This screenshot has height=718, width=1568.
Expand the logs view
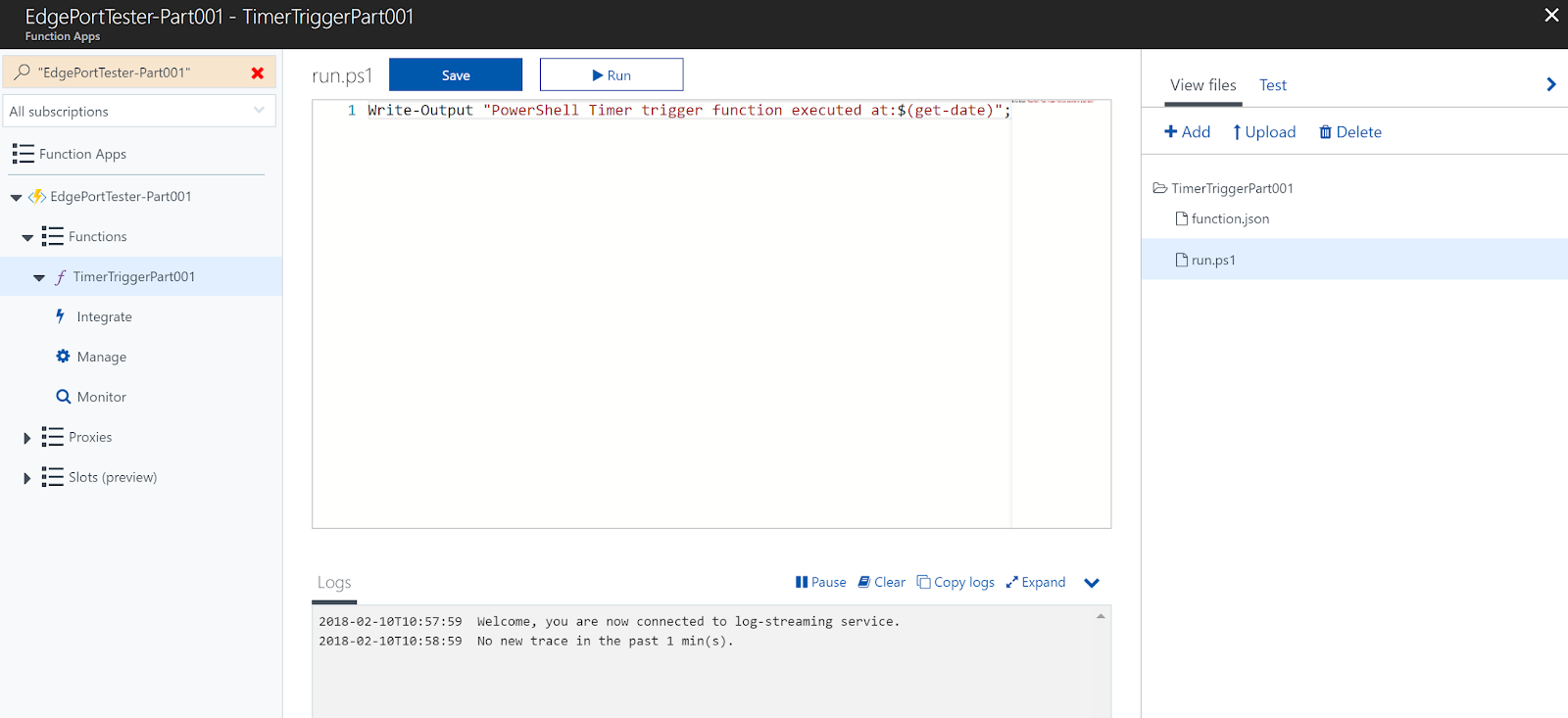1036,582
